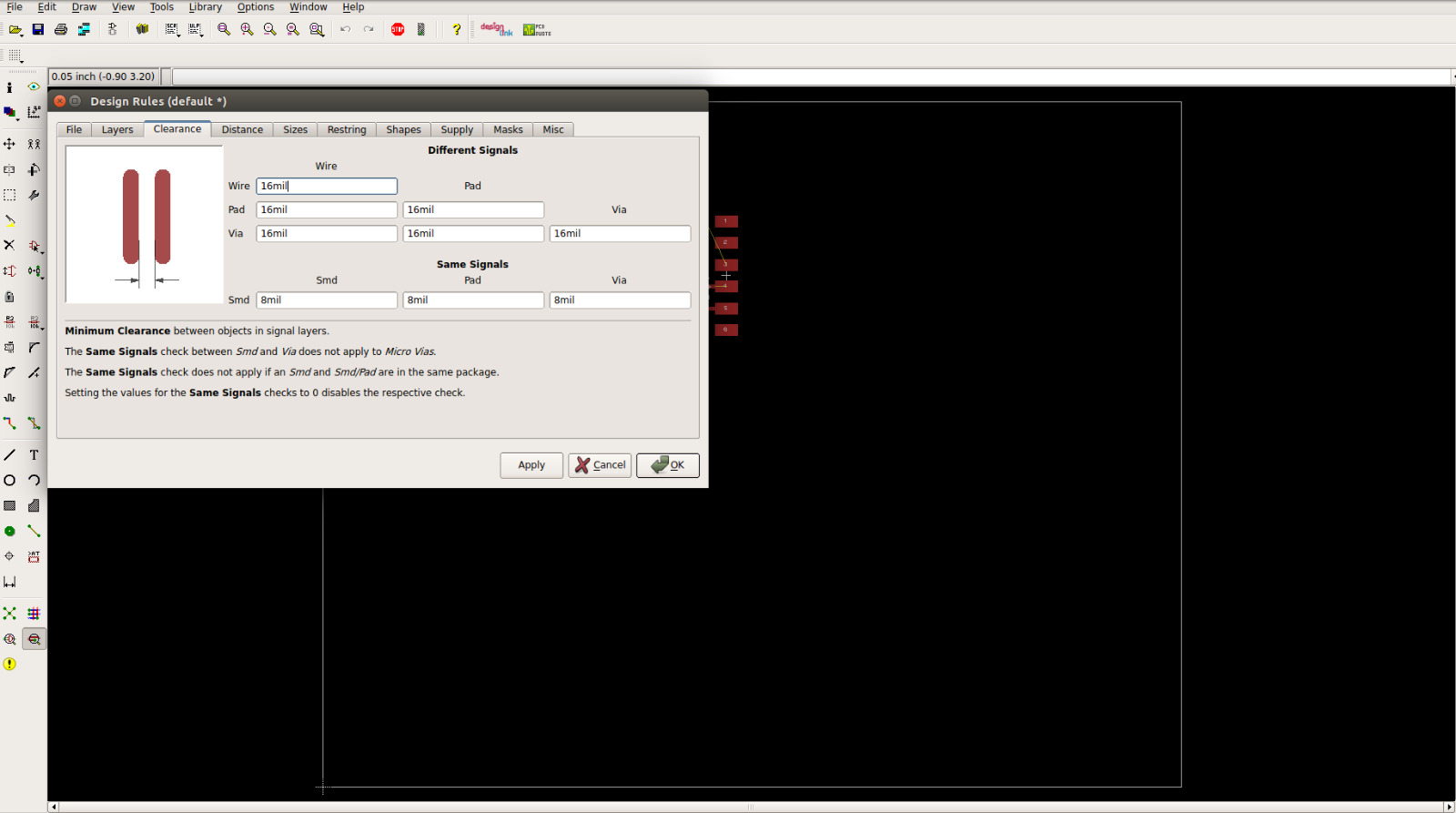Click the redraw magnifier icon
This screenshot has height=813, width=1456.
tap(293, 29)
